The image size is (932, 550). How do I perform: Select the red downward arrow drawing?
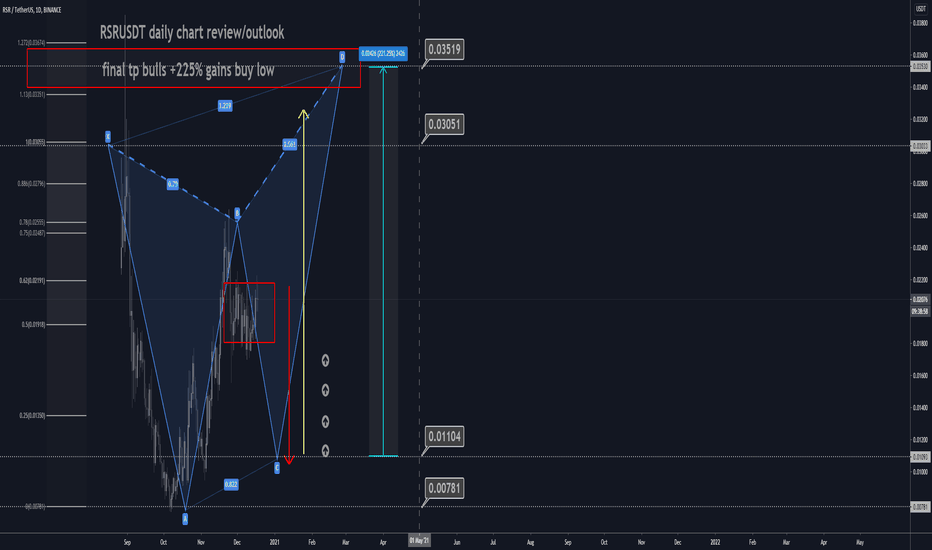pyautogui.click(x=289, y=375)
